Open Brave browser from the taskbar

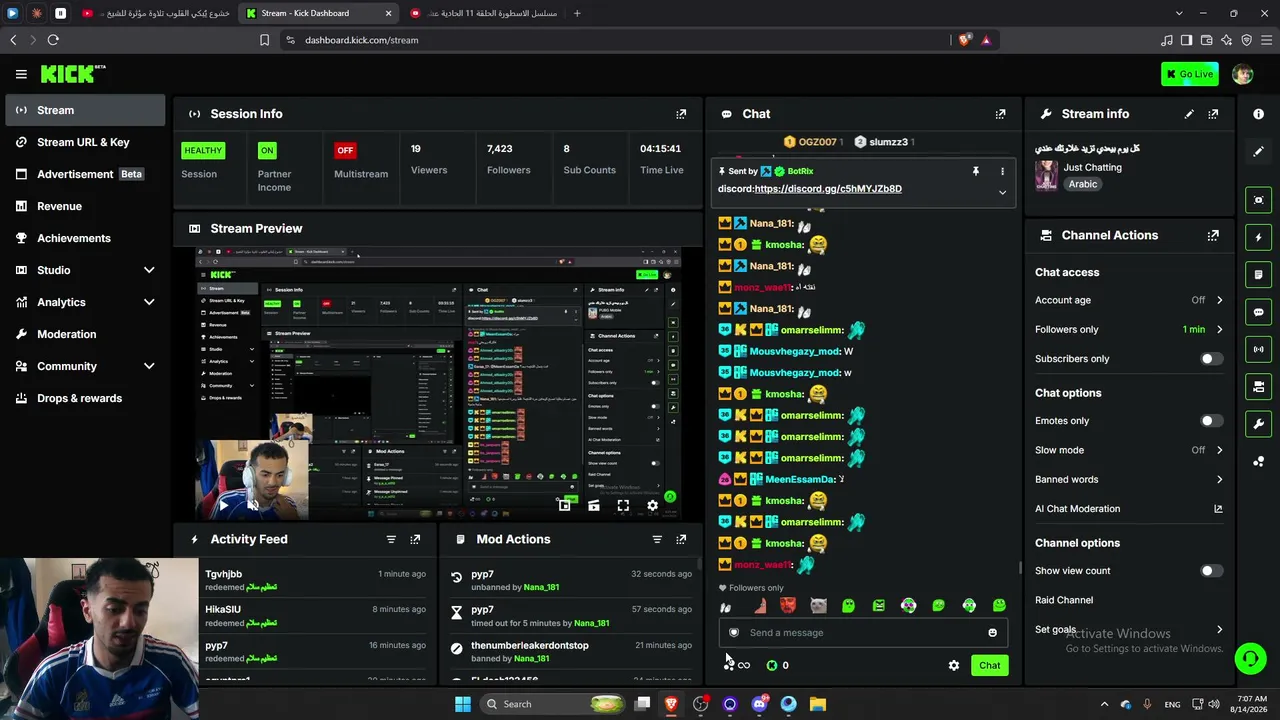pos(671,704)
